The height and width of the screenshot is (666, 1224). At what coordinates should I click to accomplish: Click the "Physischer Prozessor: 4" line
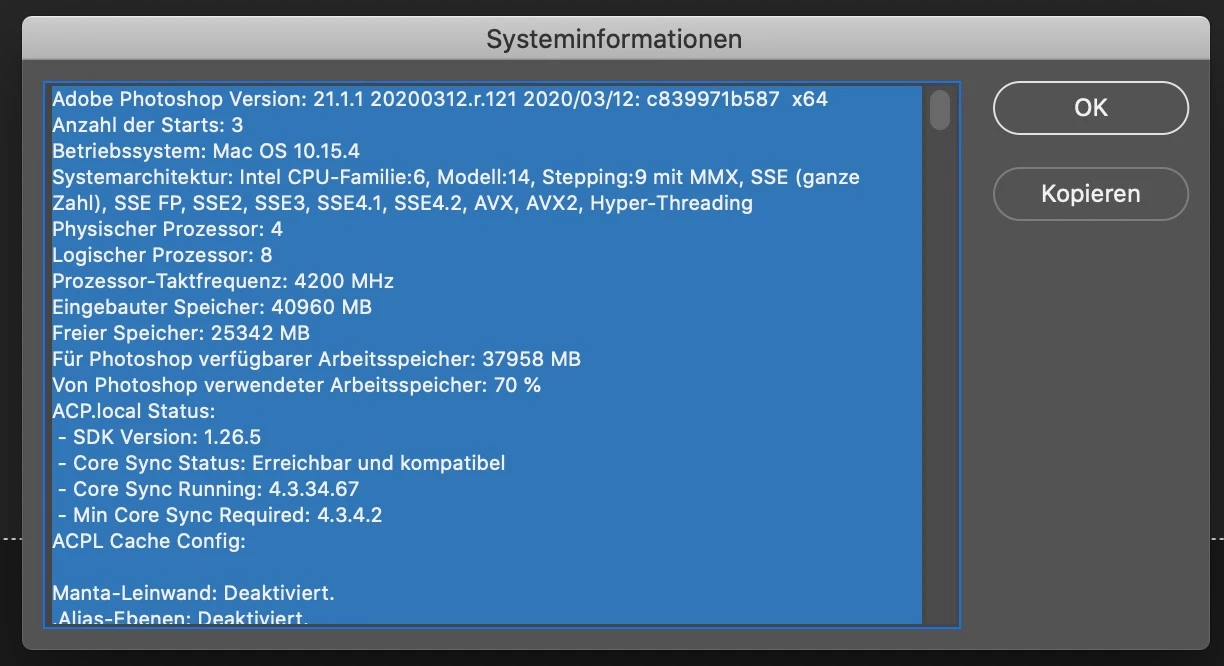(x=167, y=229)
